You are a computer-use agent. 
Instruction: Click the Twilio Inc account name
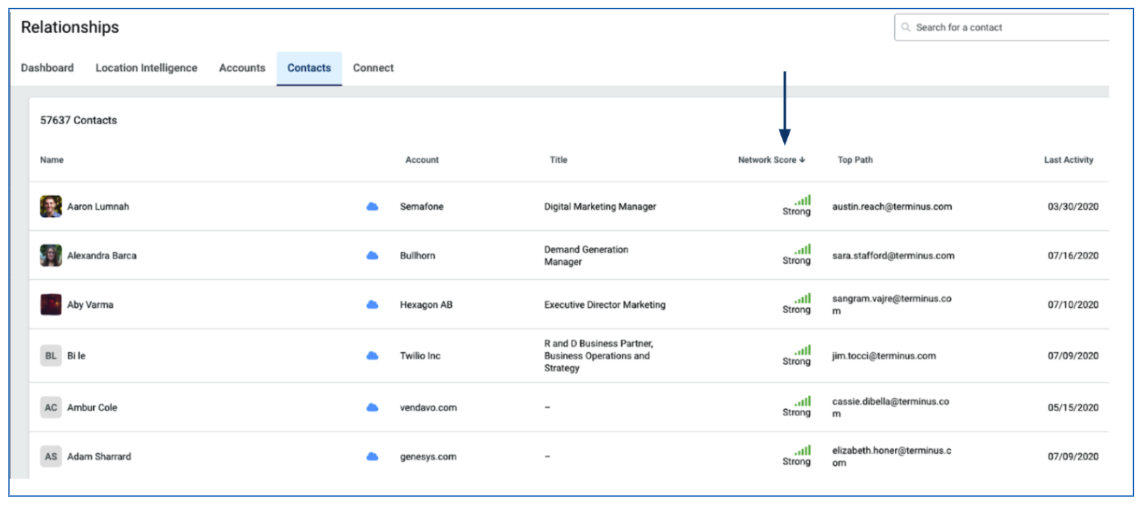coord(421,356)
